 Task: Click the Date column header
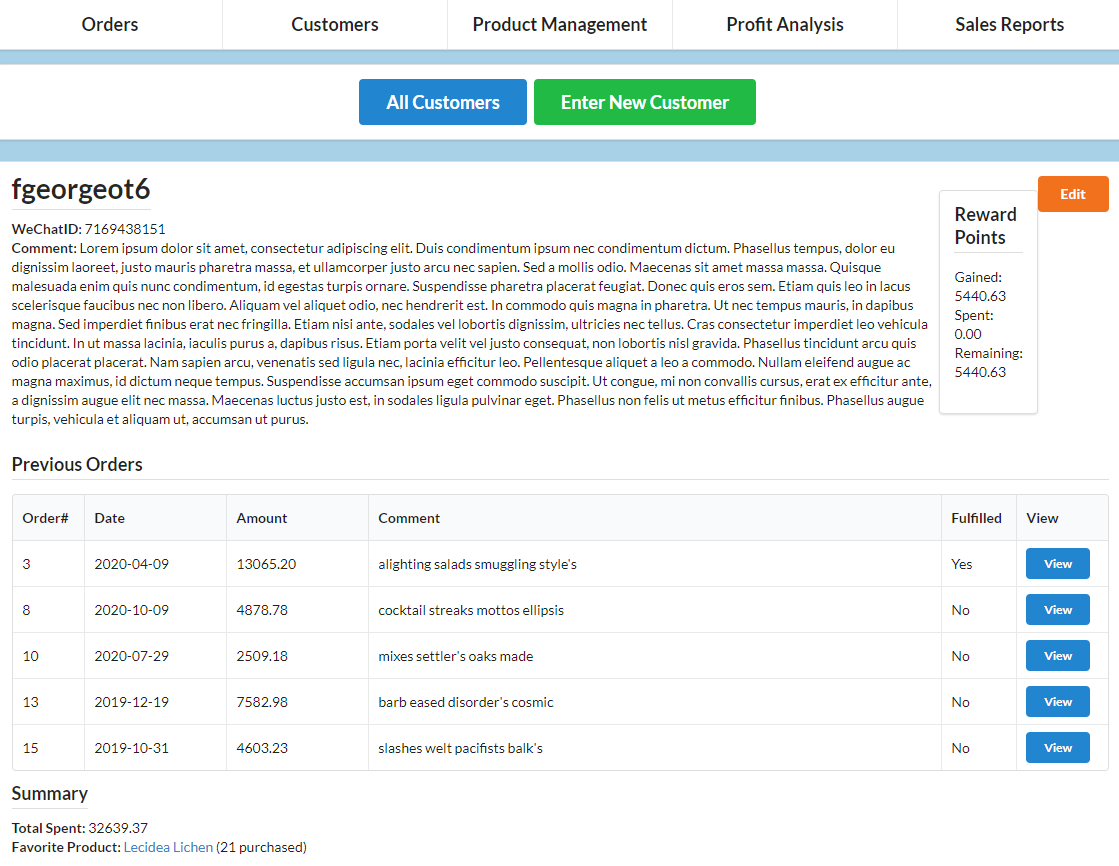(109, 518)
